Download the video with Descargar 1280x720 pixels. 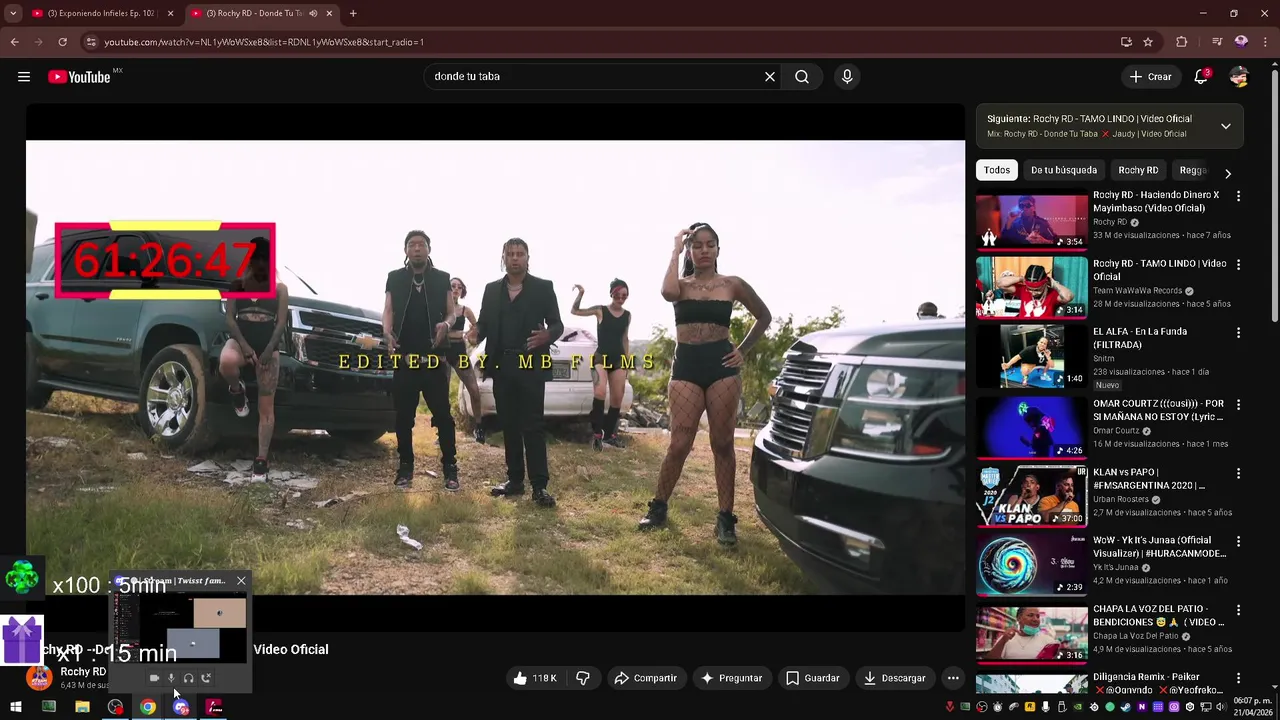pyautogui.click(x=895, y=678)
